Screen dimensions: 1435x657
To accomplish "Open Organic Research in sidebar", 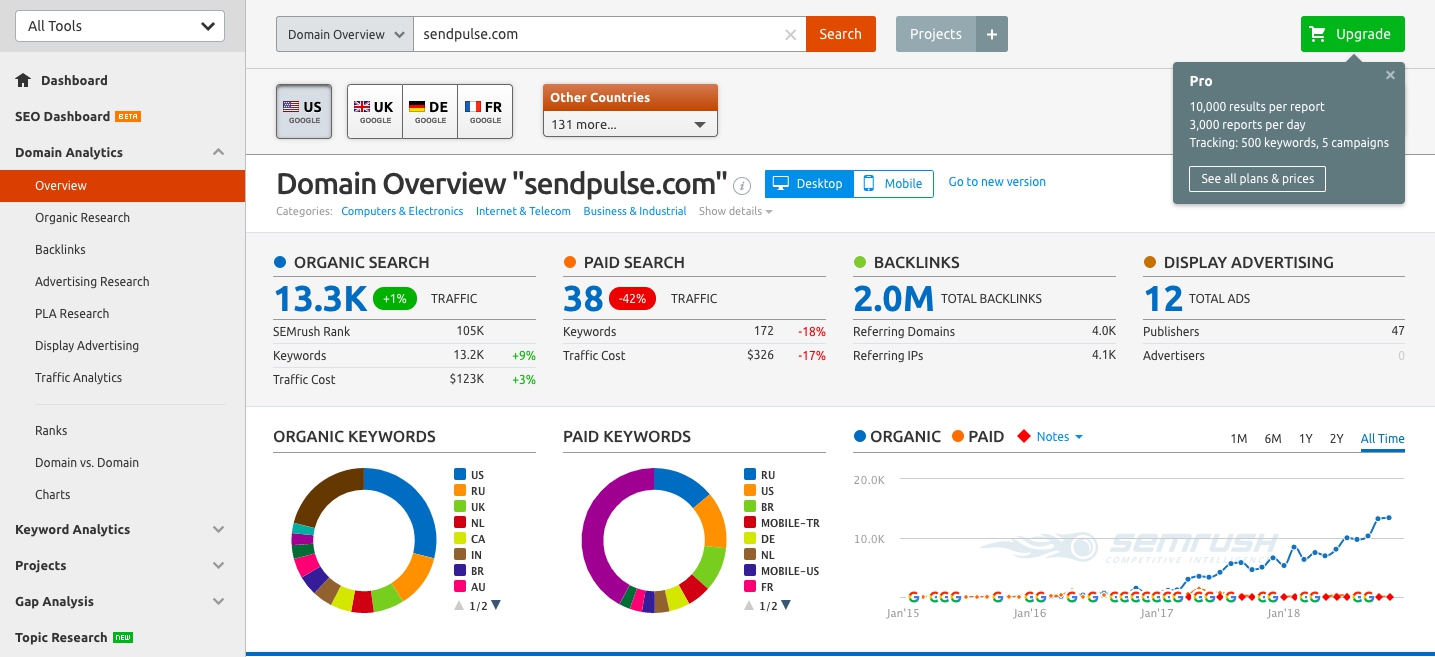I will 82,218.
